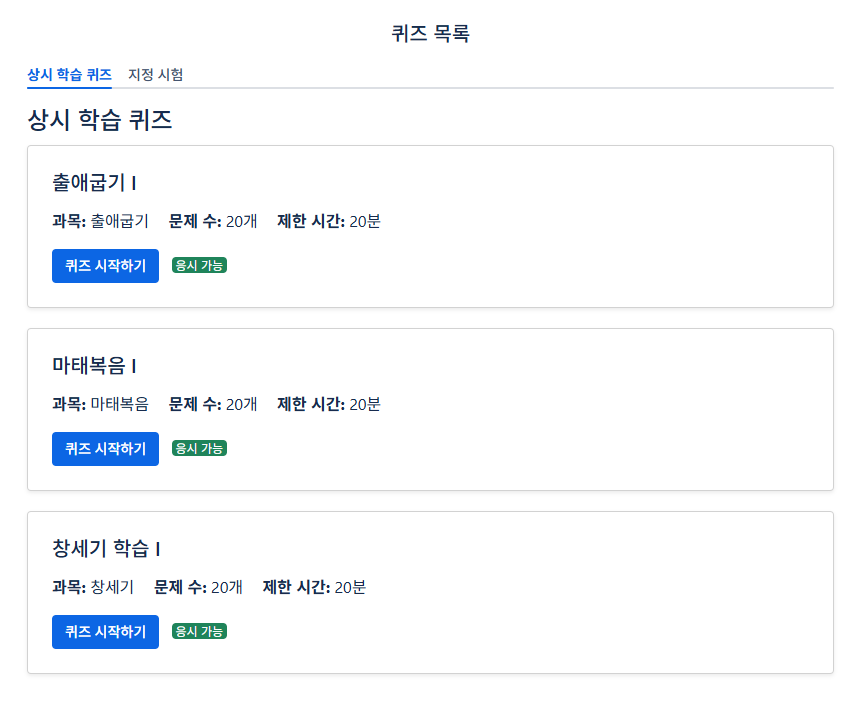The width and height of the screenshot is (852, 702).
Task: Begin the 창세기 학습 I quiz
Action: click(105, 632)
